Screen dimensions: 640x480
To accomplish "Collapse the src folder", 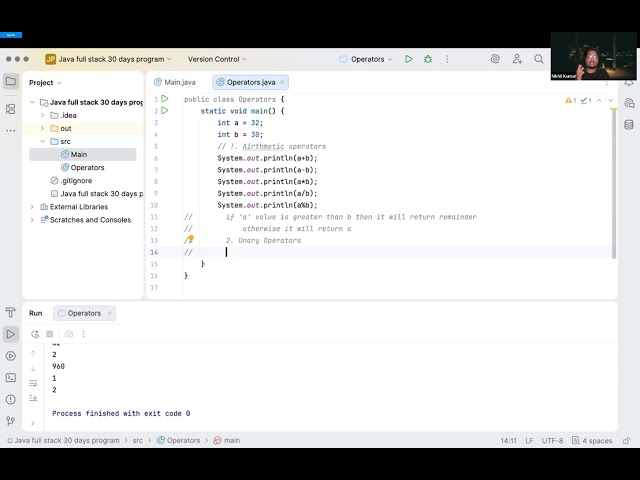I will click(x=42, y=142).
